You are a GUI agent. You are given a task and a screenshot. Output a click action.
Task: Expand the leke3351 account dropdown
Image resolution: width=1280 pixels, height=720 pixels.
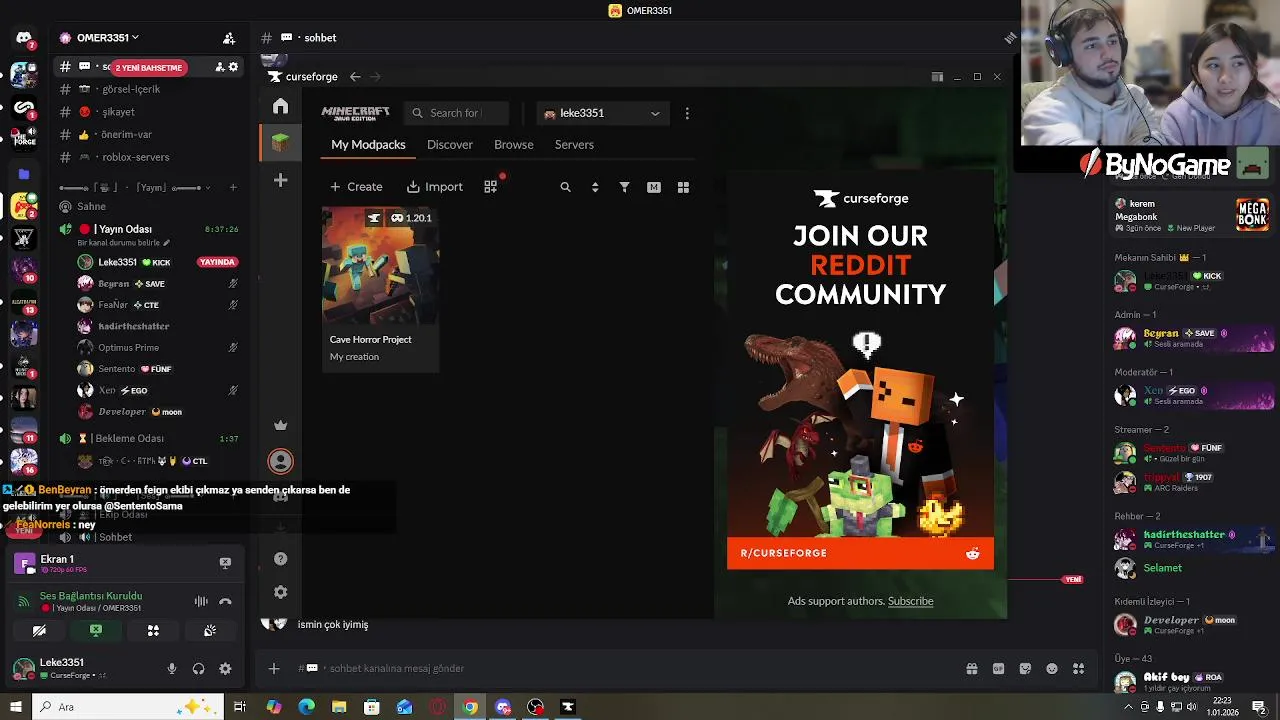[602, 113]
